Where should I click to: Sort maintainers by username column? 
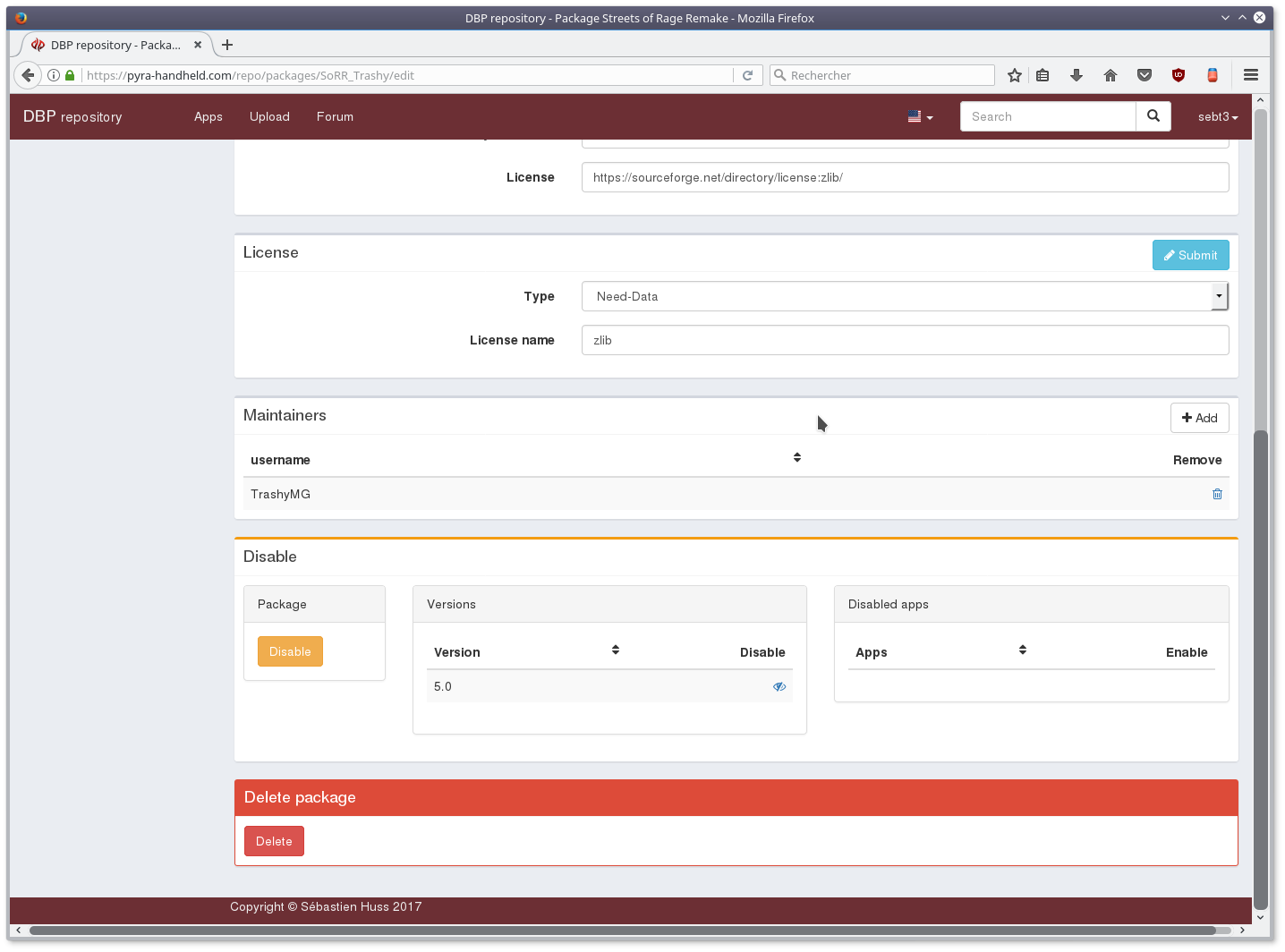(796, 458)
